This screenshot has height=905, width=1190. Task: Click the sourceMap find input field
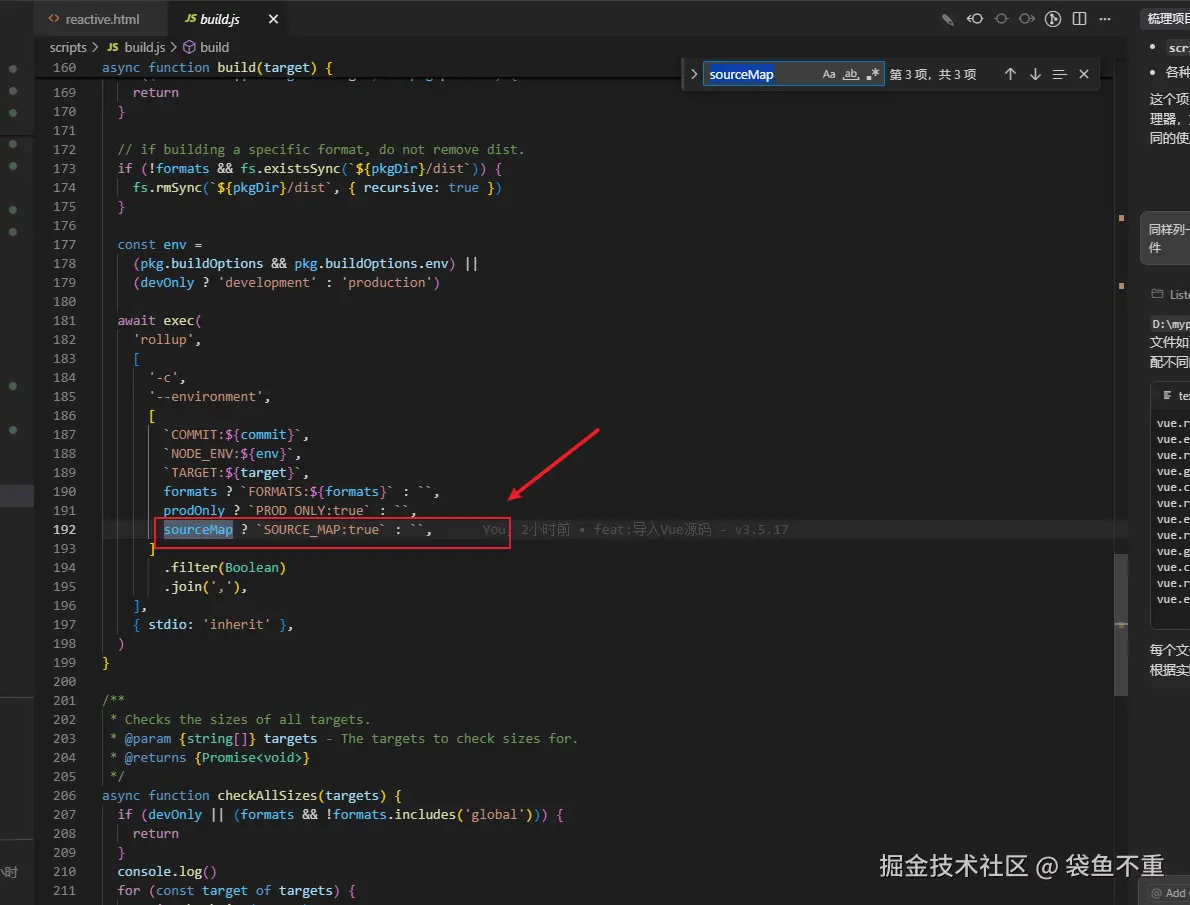(761, 74)
